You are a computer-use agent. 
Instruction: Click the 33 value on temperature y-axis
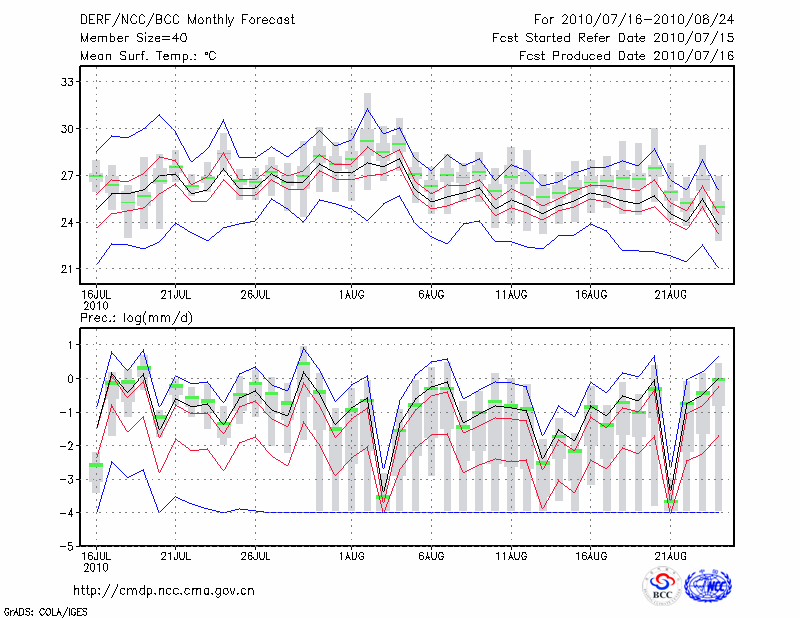(64, 82)
